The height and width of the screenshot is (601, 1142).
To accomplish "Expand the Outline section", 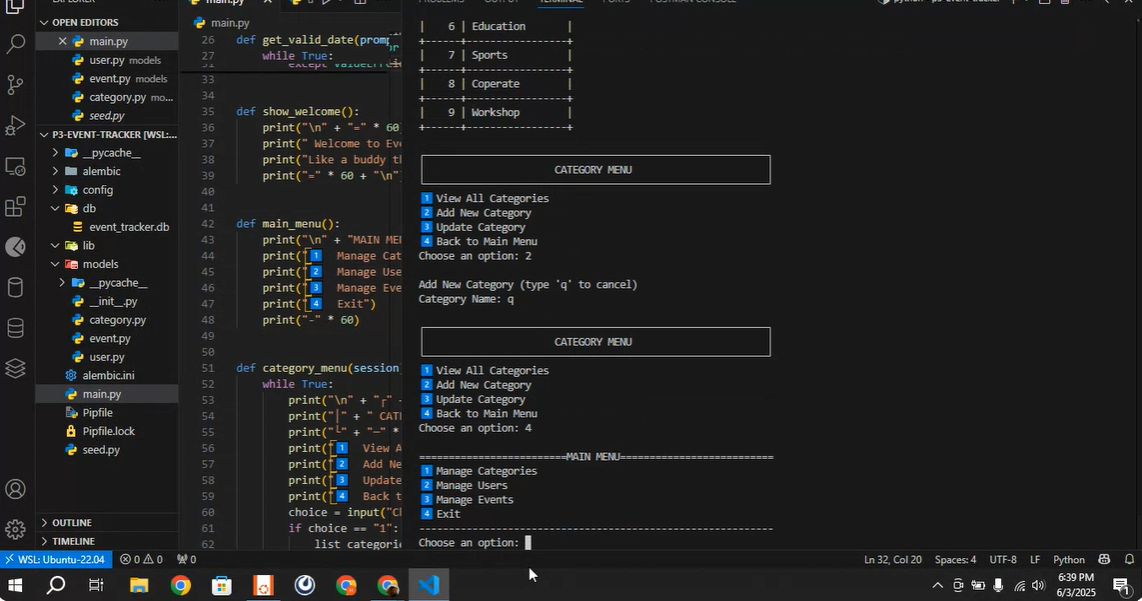I will [x=71, y=523].
